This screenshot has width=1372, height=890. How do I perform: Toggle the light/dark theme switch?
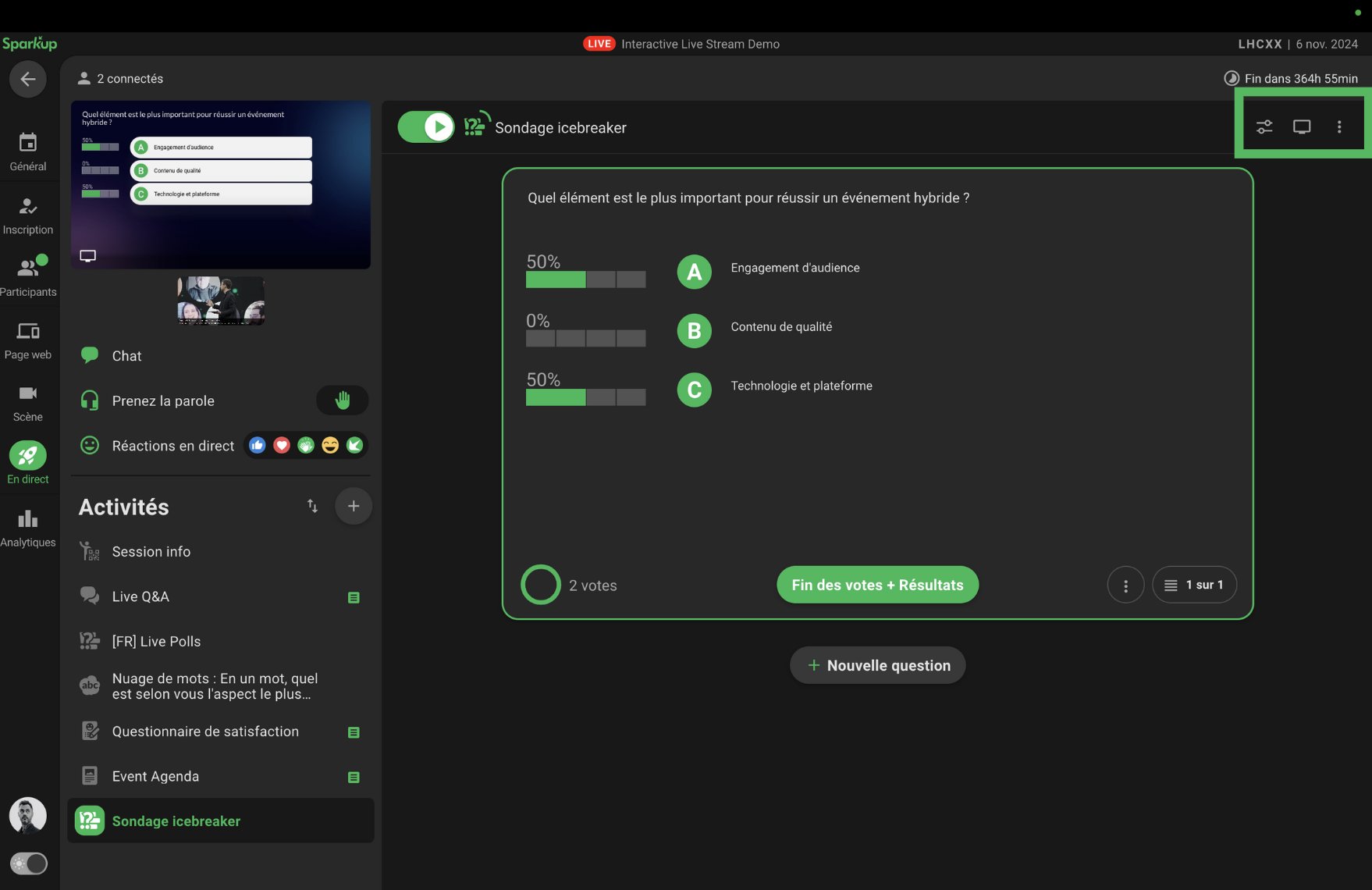point(29,863)
